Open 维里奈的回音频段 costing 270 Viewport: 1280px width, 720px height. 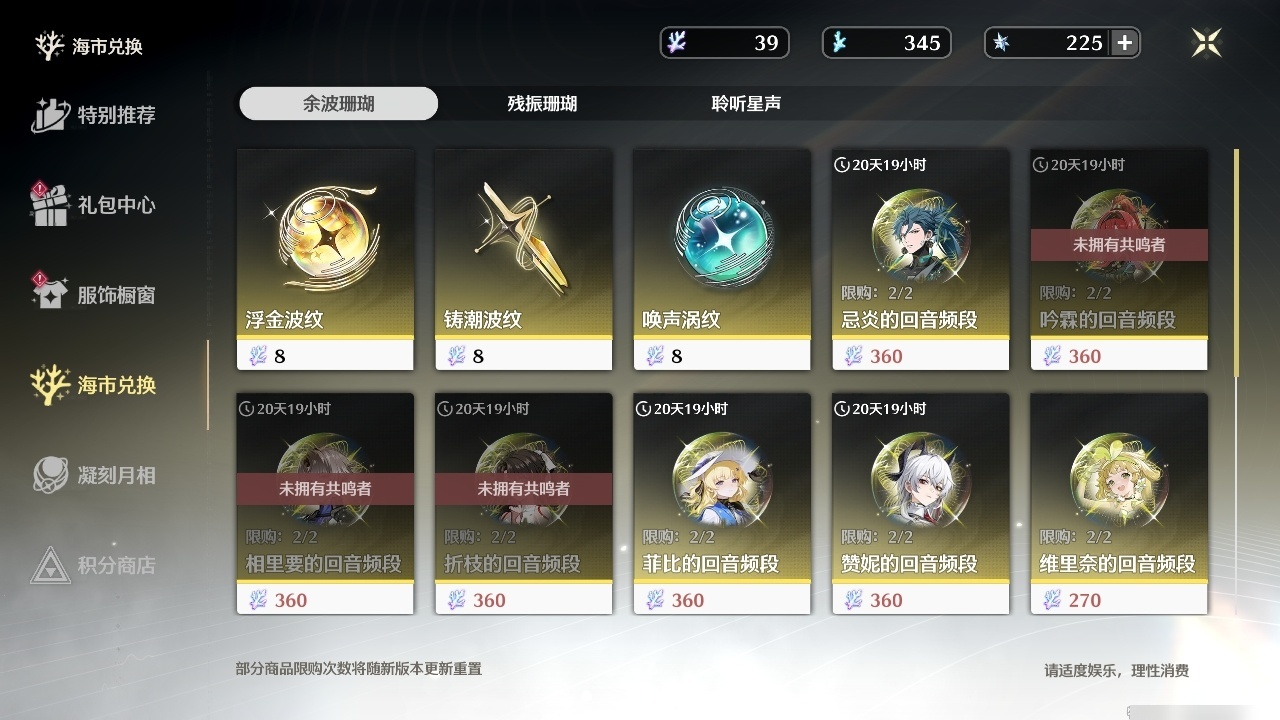(x=1119, y=504)
